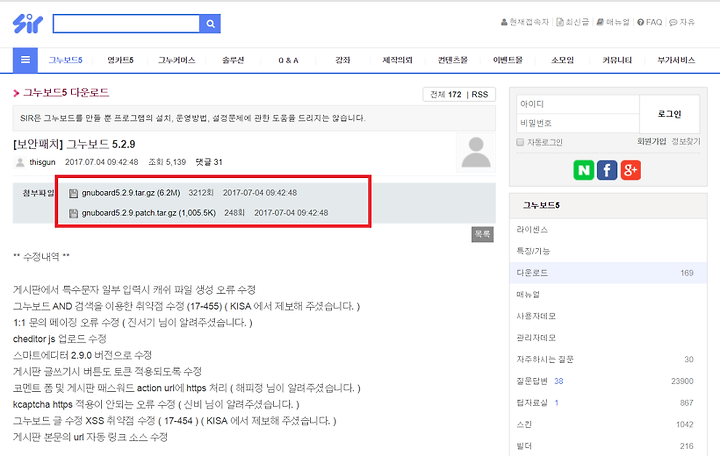Viewport: 720px width, 456px height.
Task: Toggle the 자동로그인 checkbox
Action: 520,142
